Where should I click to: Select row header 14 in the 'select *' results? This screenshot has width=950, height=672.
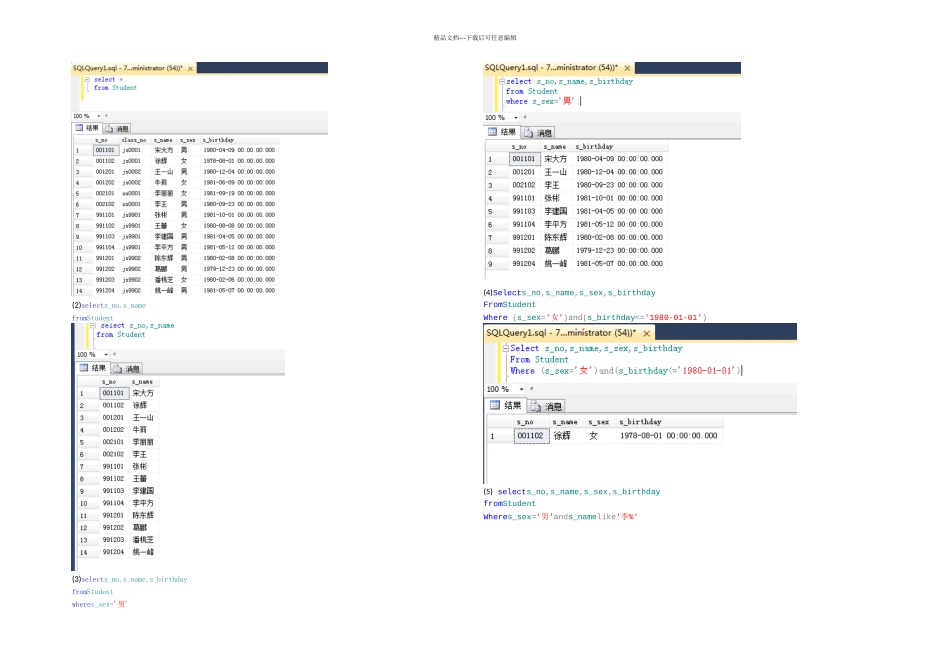tap(78, 290)
